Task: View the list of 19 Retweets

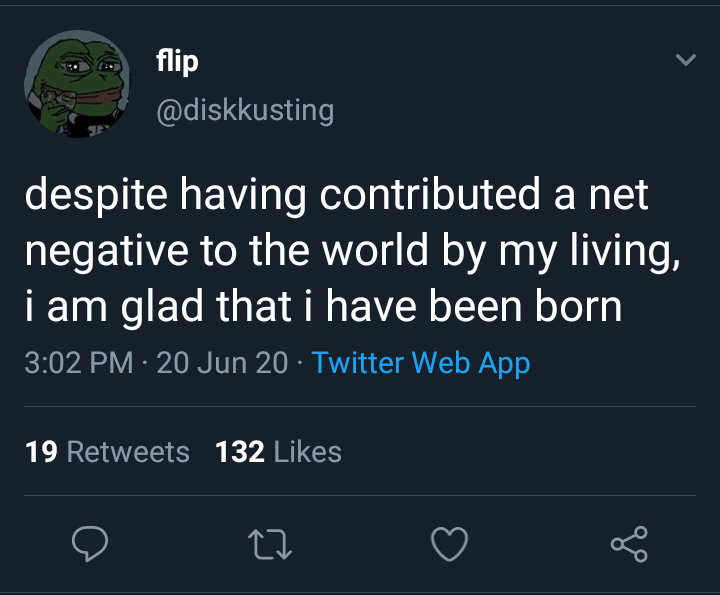Action: point(107,452)
